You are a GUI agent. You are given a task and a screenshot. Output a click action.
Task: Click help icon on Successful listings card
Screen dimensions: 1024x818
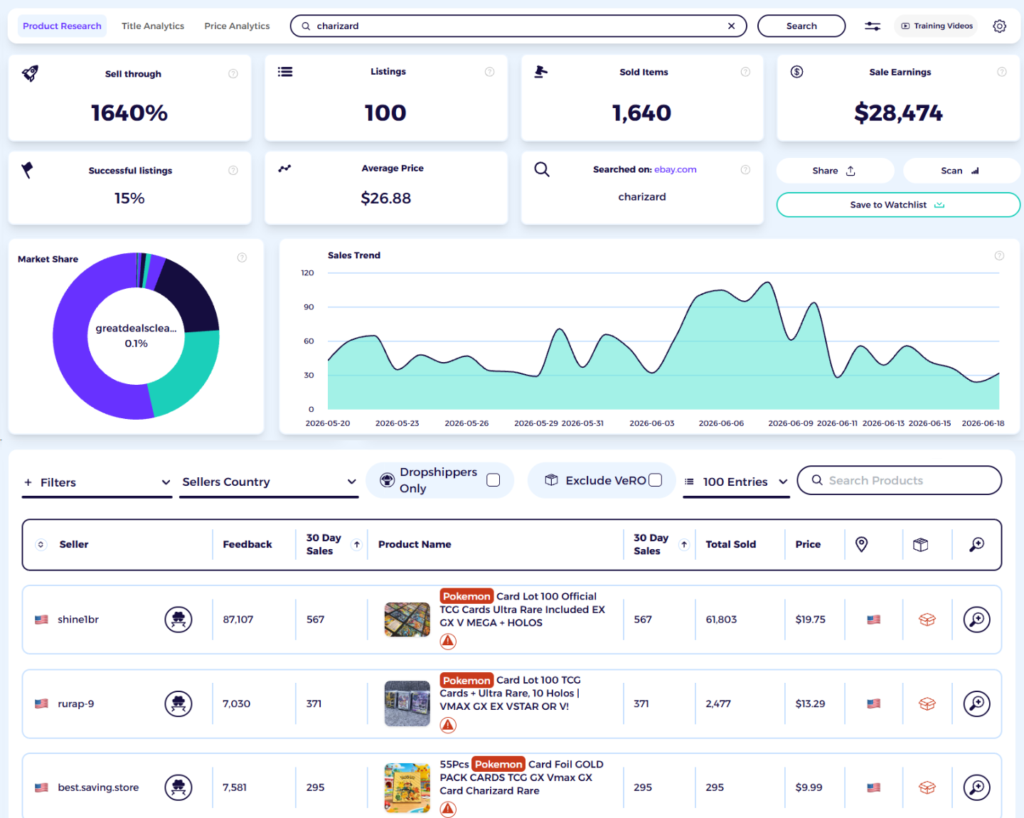233,170
